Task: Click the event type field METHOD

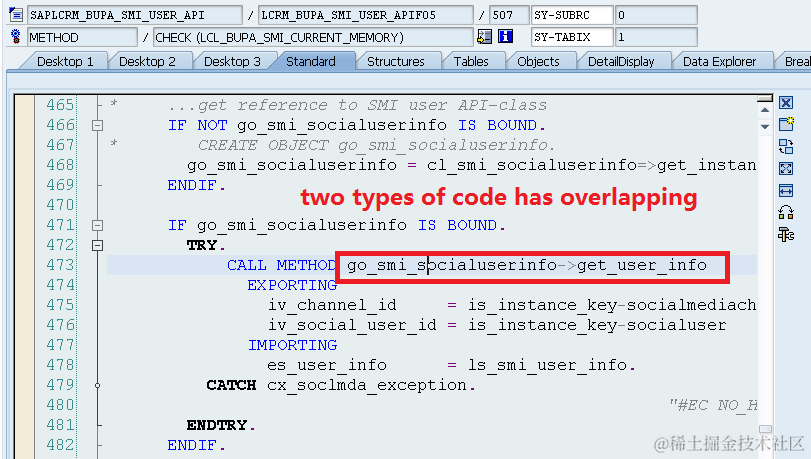Action: tap(82, 37)
